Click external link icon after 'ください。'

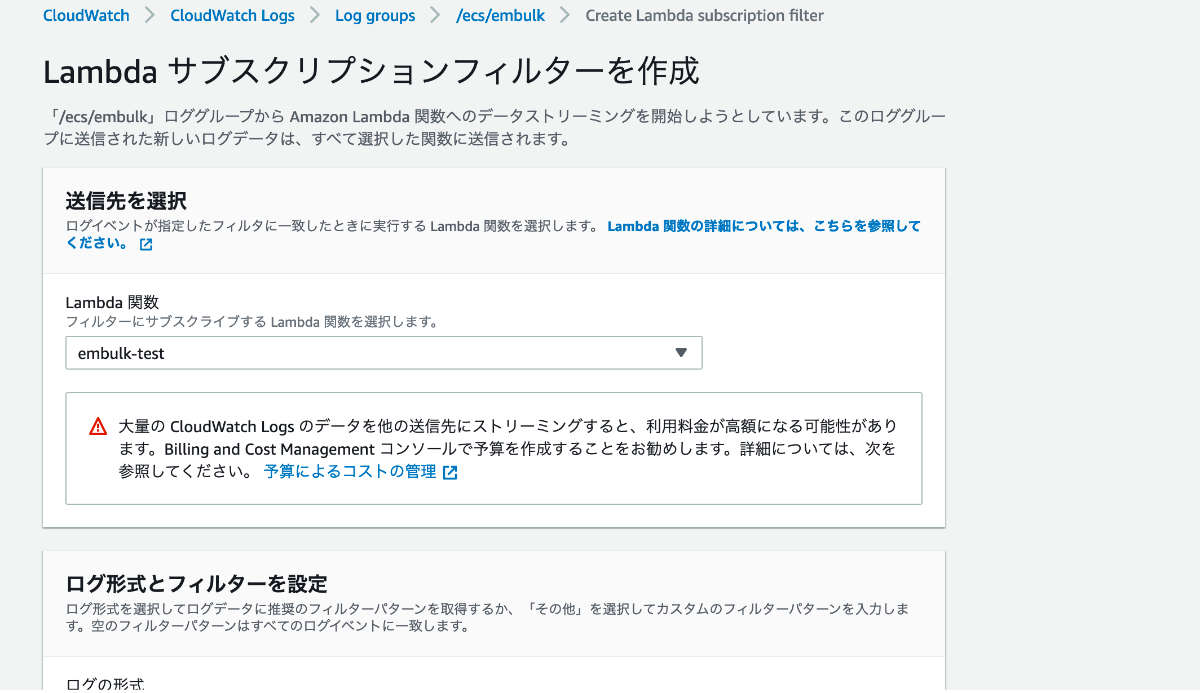point(146,244)
